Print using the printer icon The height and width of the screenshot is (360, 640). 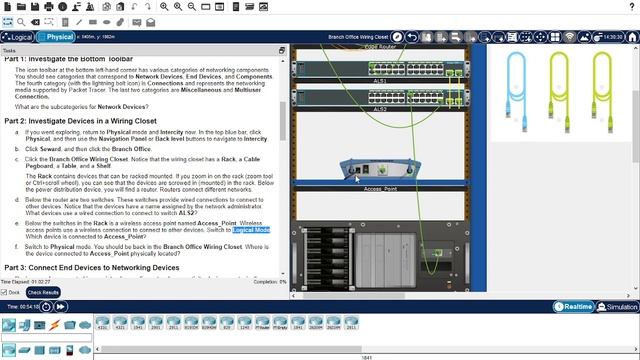pyautogui.click(x=49, y=7)
